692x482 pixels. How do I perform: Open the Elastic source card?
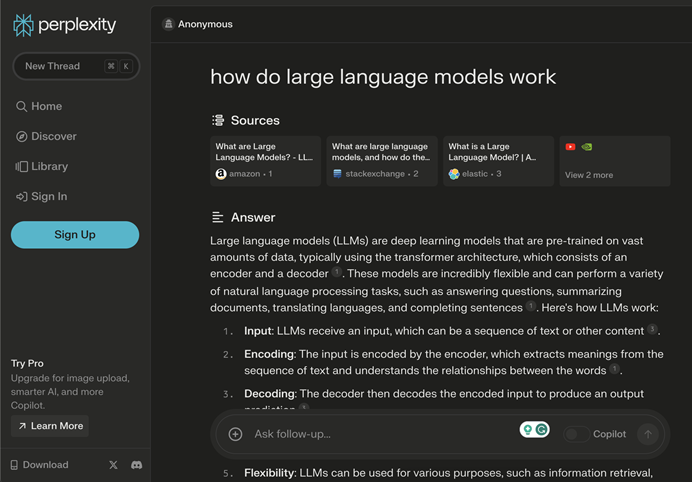[498, 161]
